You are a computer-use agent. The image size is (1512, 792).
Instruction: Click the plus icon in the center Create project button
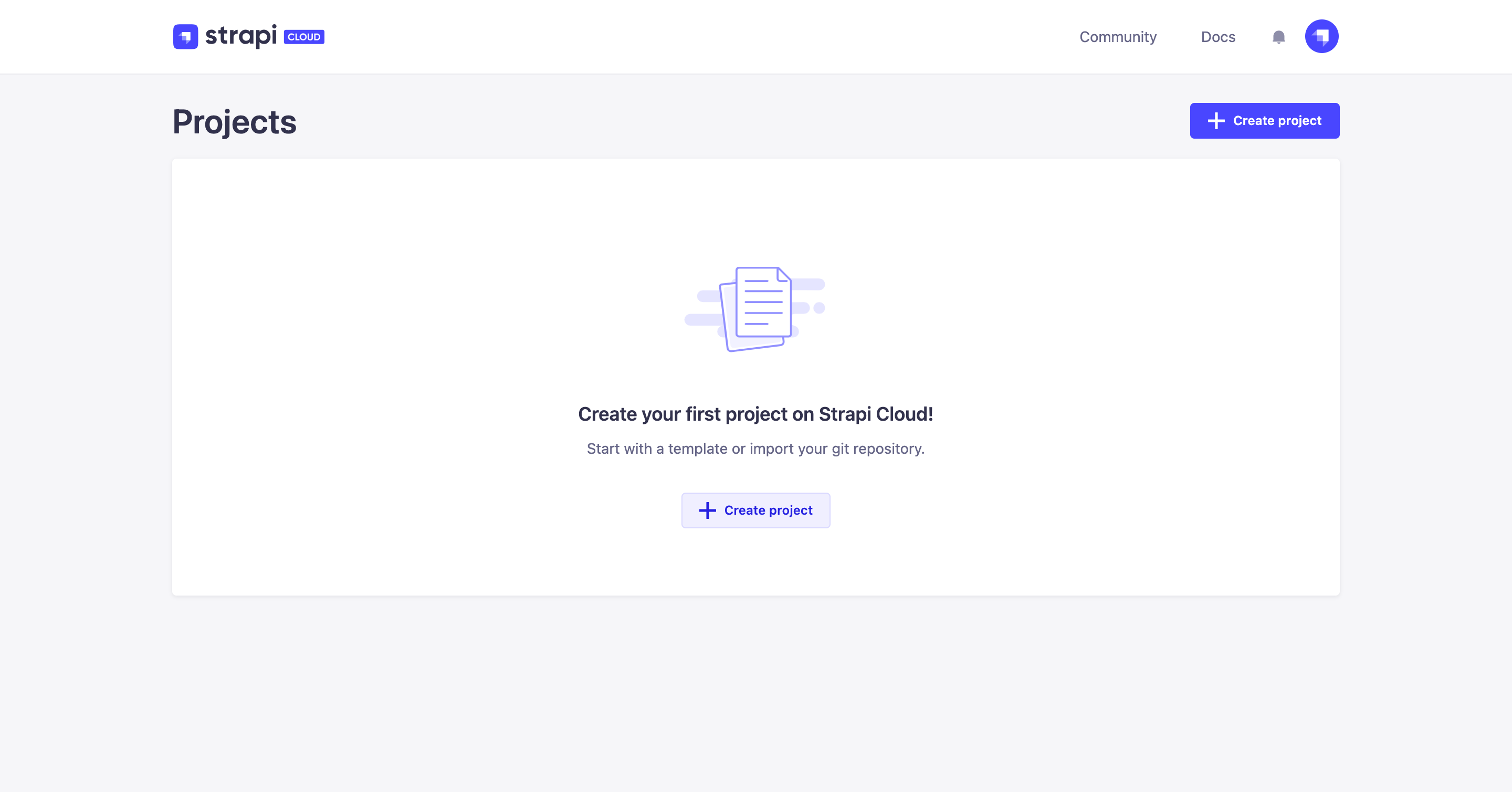707,510
